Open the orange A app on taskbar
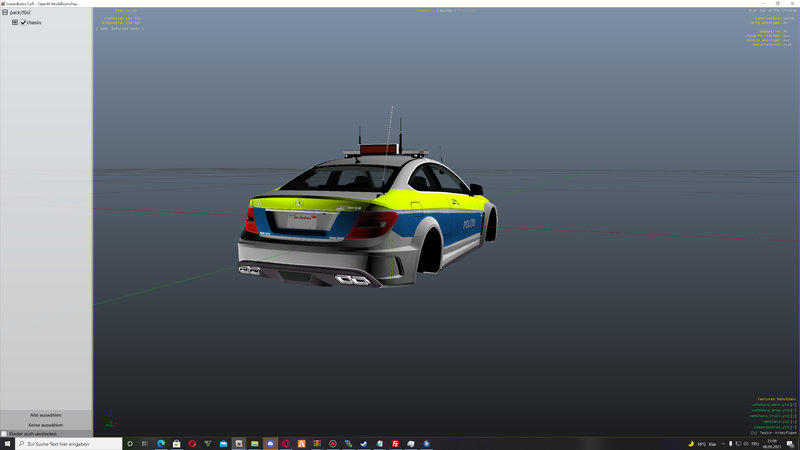800x450 pixels. [x=302, y=444]
